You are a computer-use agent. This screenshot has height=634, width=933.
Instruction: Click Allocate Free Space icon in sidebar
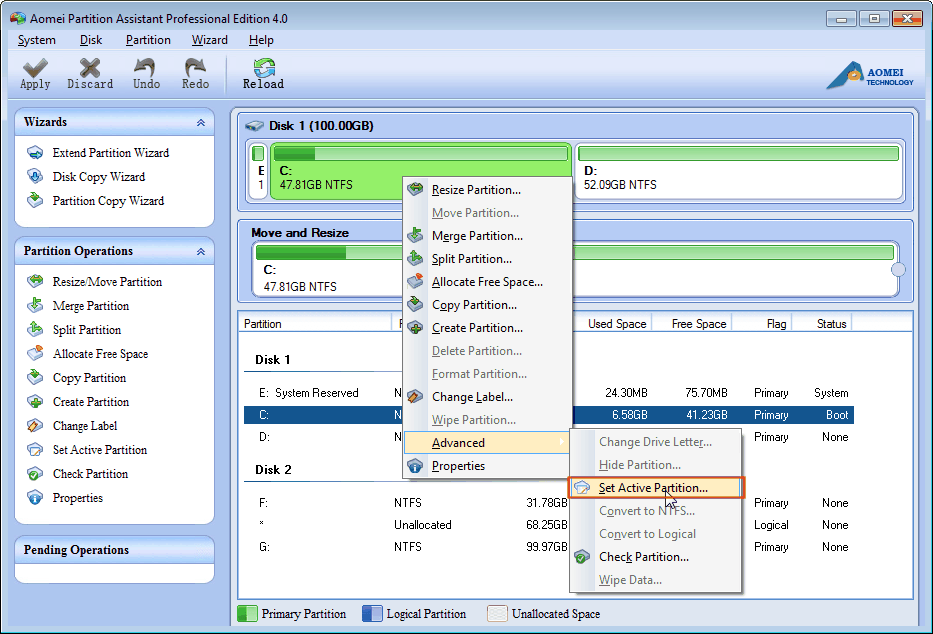tap(35, 353)
